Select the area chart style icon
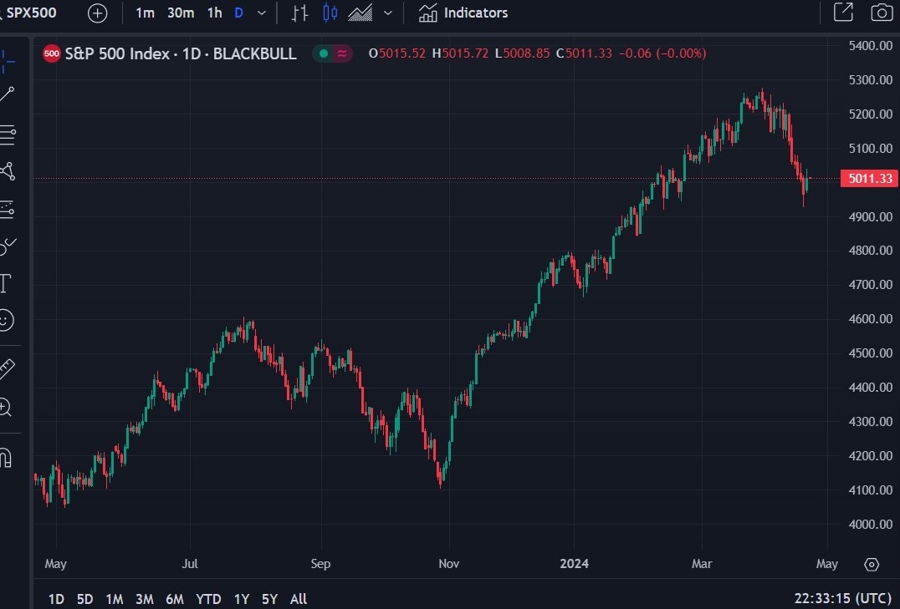This screenshot has width=900, height=609. tap(360, 13)
